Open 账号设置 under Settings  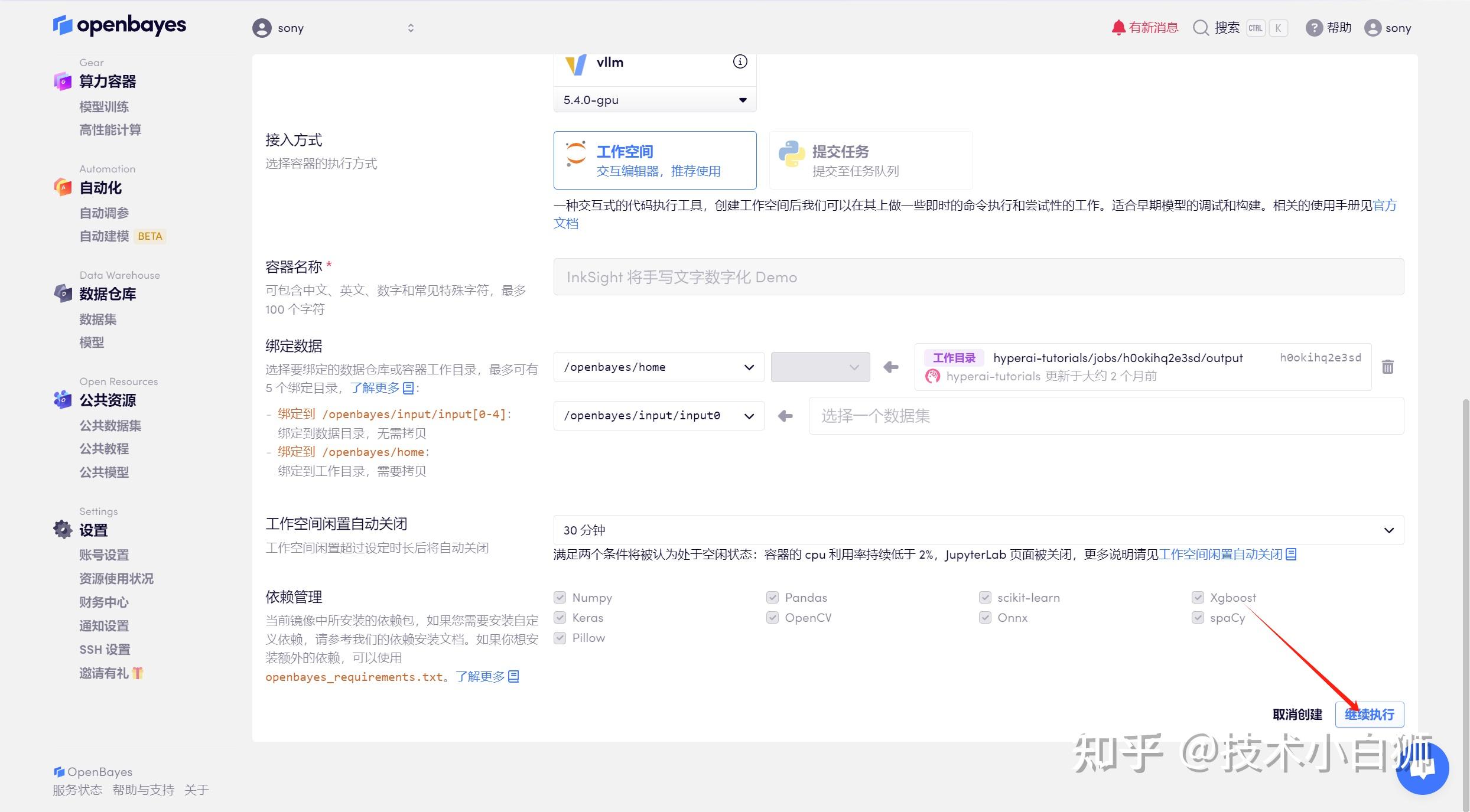[103, 555]
